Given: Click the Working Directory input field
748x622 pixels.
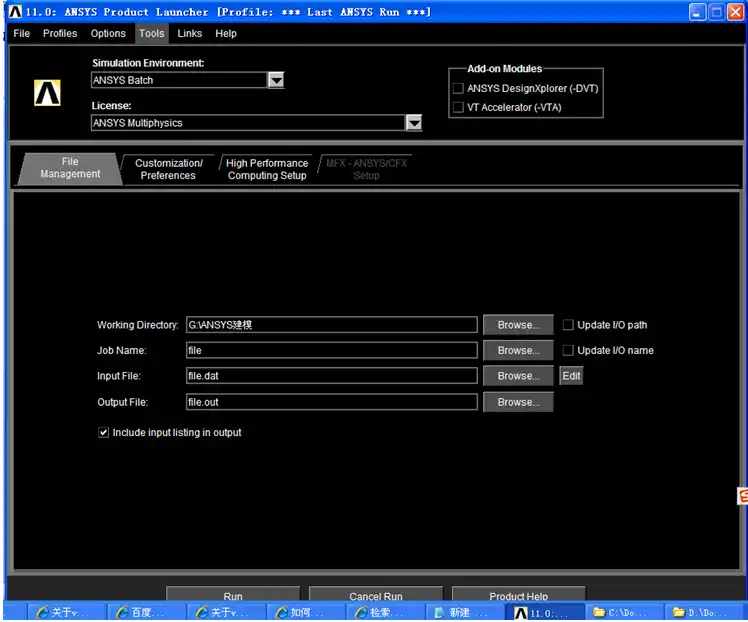Looking at the screenshot, I should 332,325.
